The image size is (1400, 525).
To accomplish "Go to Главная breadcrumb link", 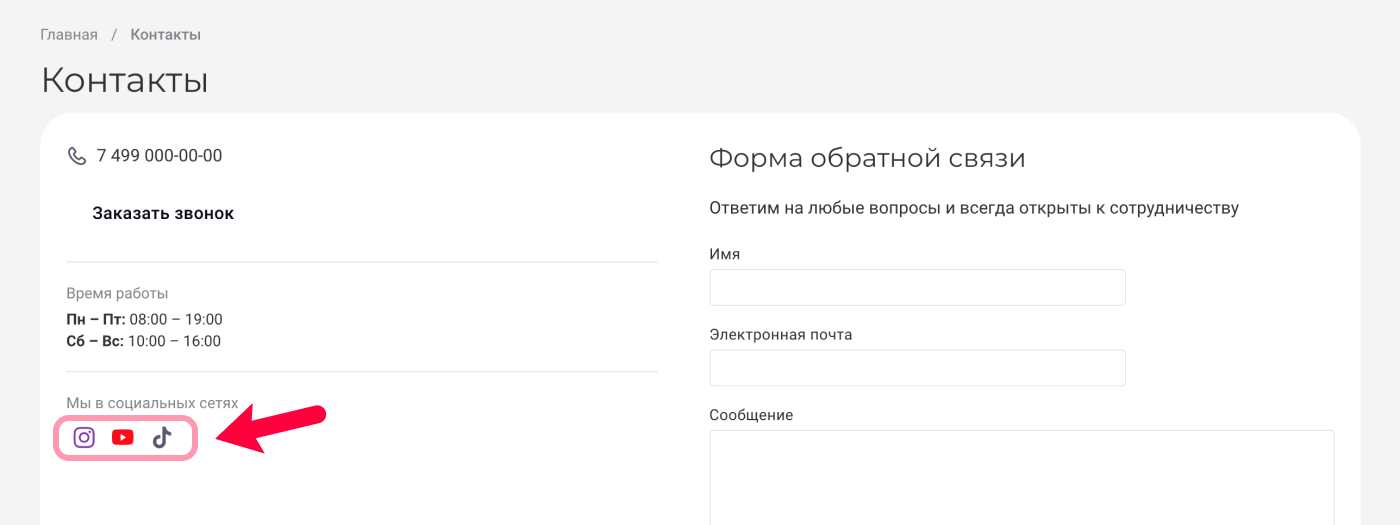I will [x=69, y=35].
